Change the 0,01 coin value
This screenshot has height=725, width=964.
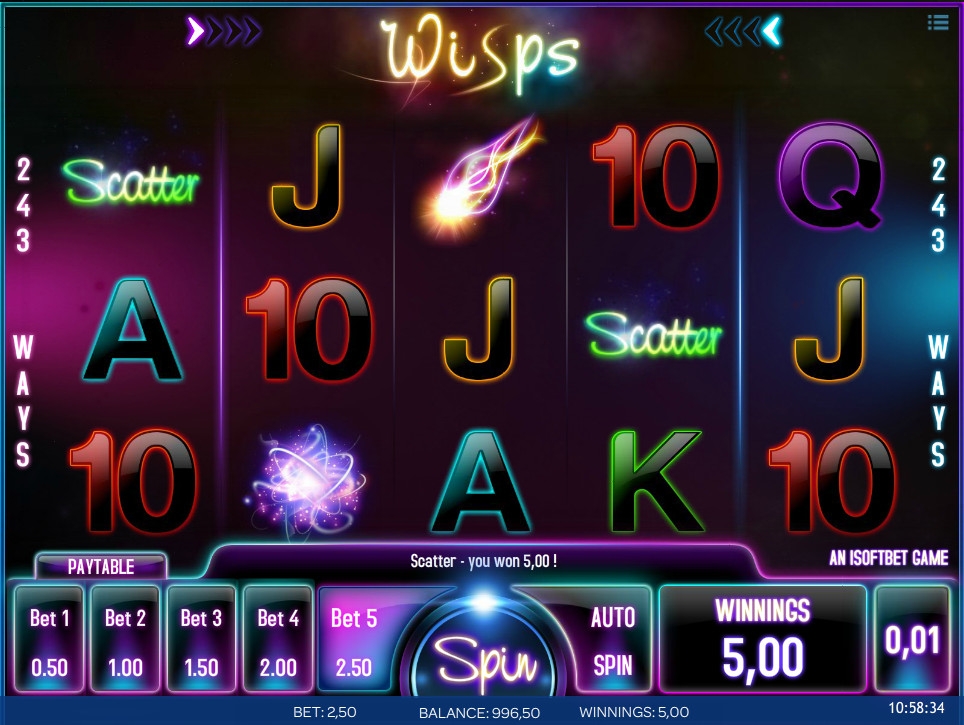coord(912,640)
